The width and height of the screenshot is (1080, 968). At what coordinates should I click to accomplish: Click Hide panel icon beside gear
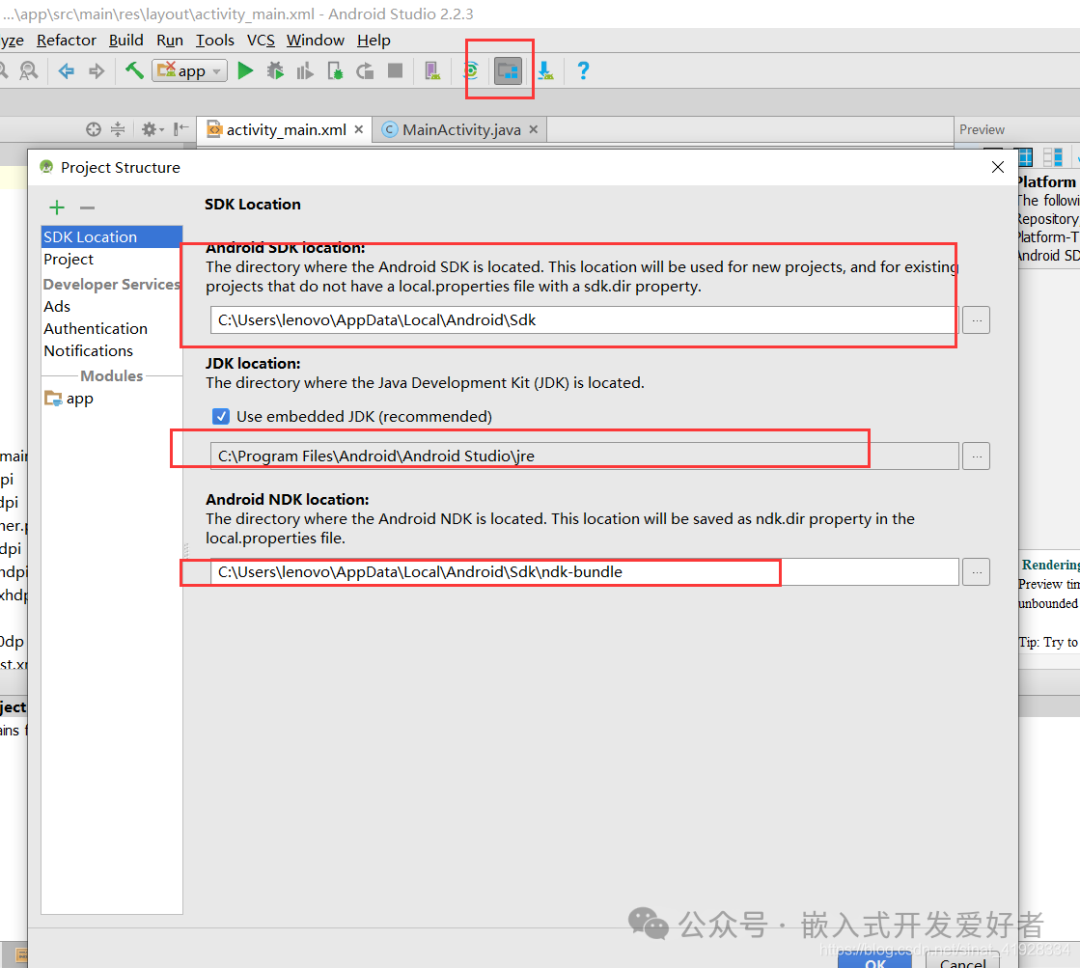180,130
